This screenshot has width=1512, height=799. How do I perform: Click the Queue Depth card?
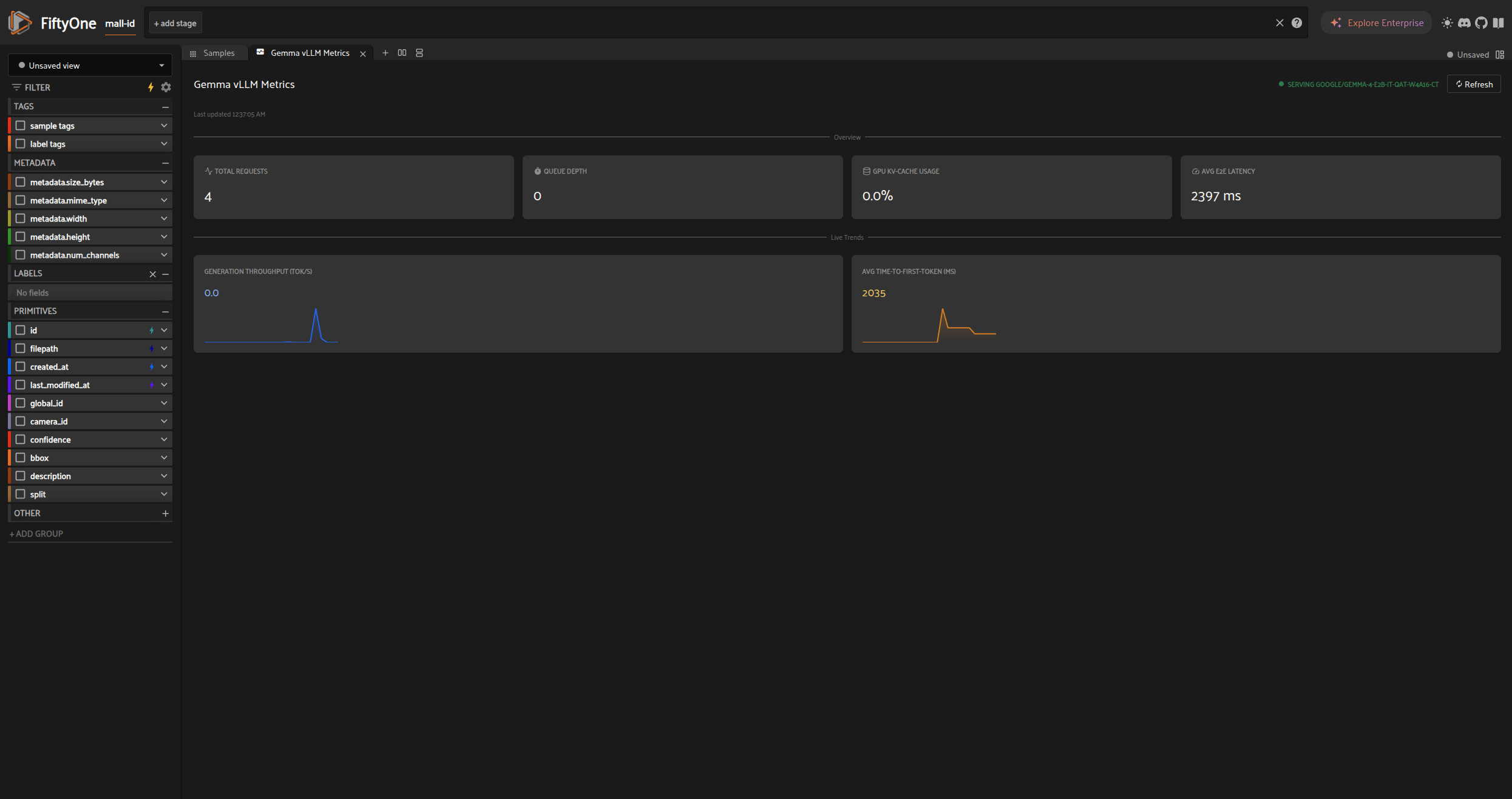(682, 187)
